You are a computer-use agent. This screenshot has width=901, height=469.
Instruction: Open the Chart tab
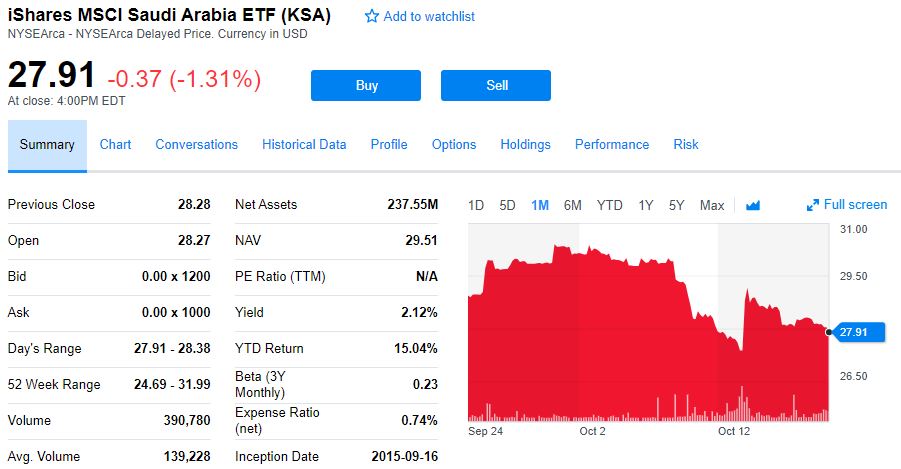pos(115,145)
